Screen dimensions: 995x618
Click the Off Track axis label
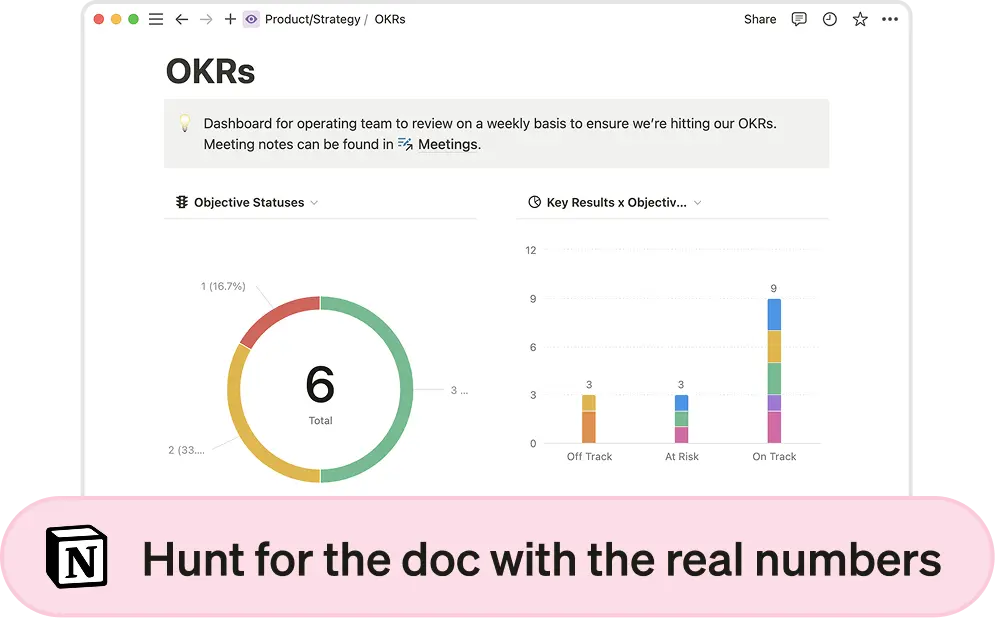pyautogui.click(x=589, y=456)
